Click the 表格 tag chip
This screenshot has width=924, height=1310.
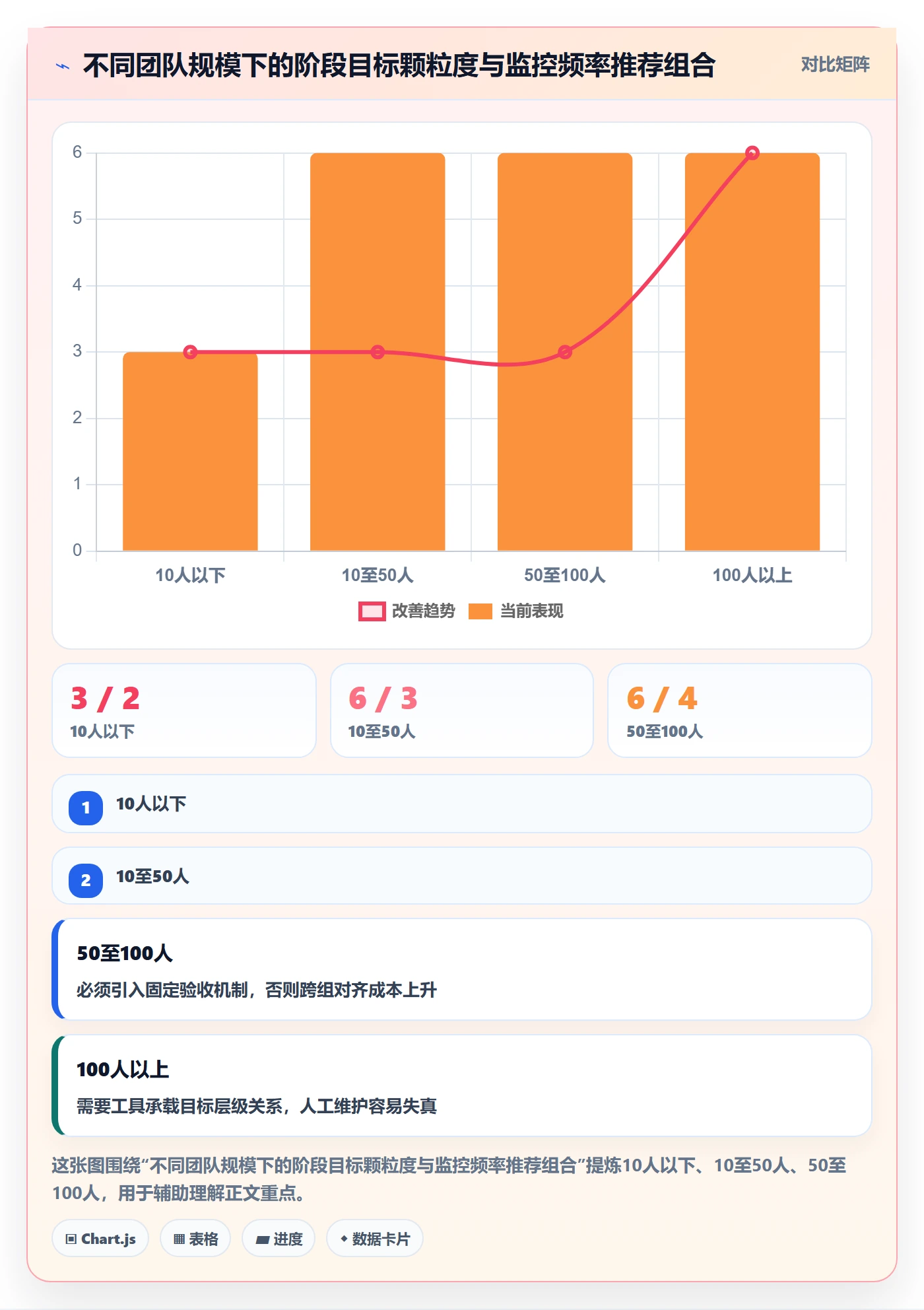tap(195, 1239)
